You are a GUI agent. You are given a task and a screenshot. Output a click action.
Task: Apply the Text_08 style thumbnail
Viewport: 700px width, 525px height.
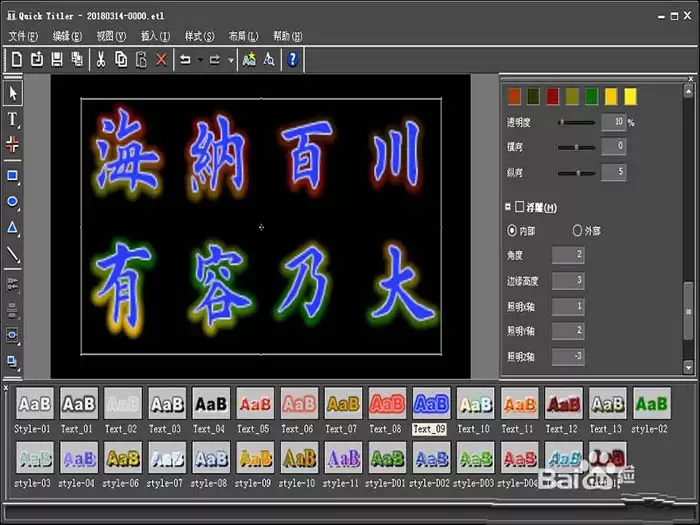387,404
